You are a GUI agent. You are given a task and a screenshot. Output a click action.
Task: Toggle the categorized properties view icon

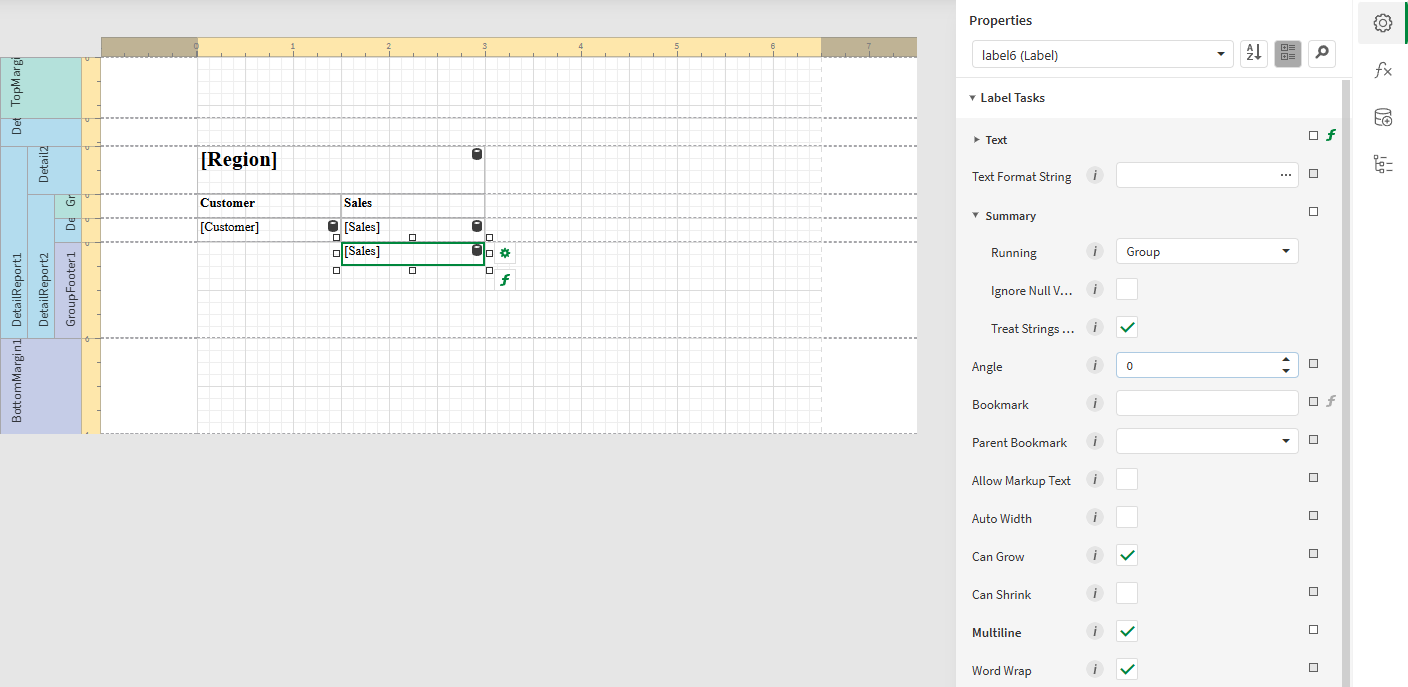(1287, 53)
